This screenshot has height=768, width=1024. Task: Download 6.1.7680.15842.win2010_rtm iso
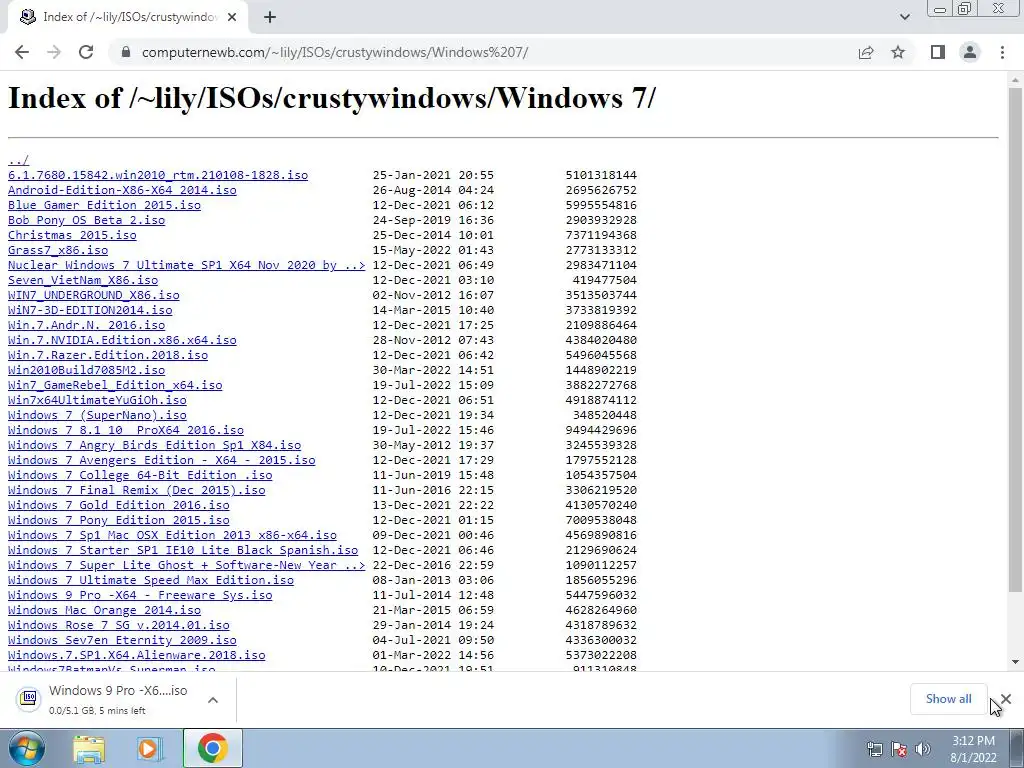(158, 175)
